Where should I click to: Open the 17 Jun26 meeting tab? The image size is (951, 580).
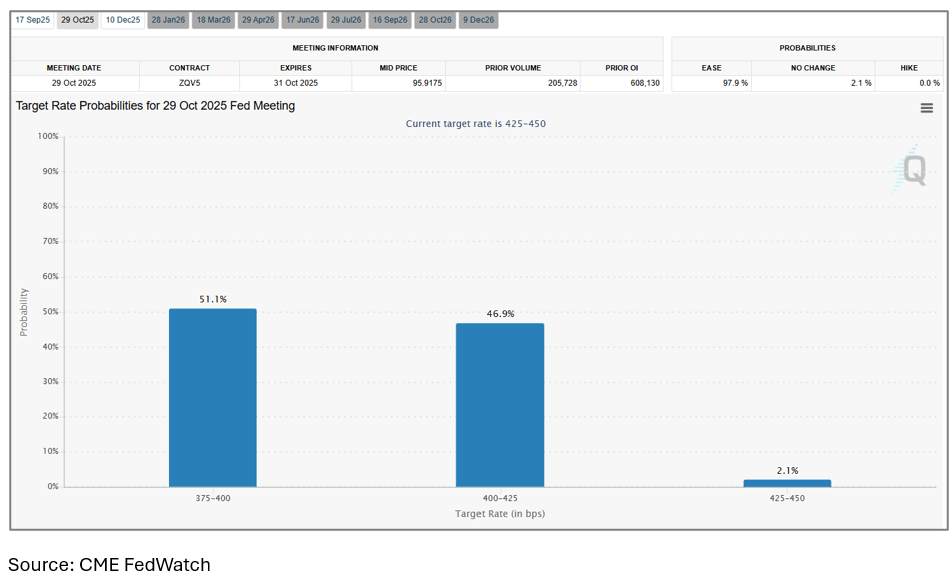pyautogui.click(x=302, y=20)
